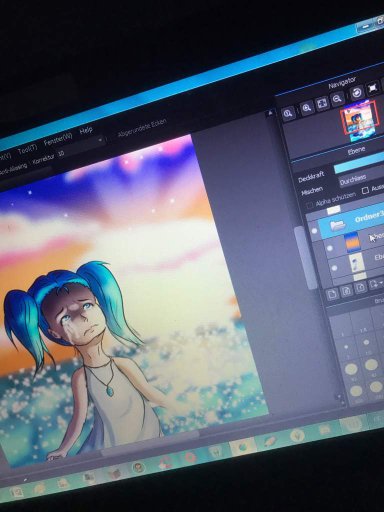Image resolution: width=384 pixels, height=512 pixels.
Task: Open the Mischen blend mode dropdown
Action: click(361, 179)
